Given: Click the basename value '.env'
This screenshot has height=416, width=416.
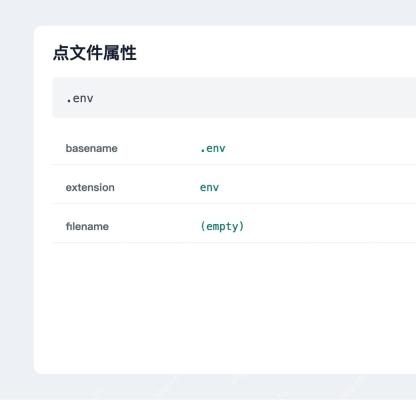Looking at the screenshot, I should point(213,148).
